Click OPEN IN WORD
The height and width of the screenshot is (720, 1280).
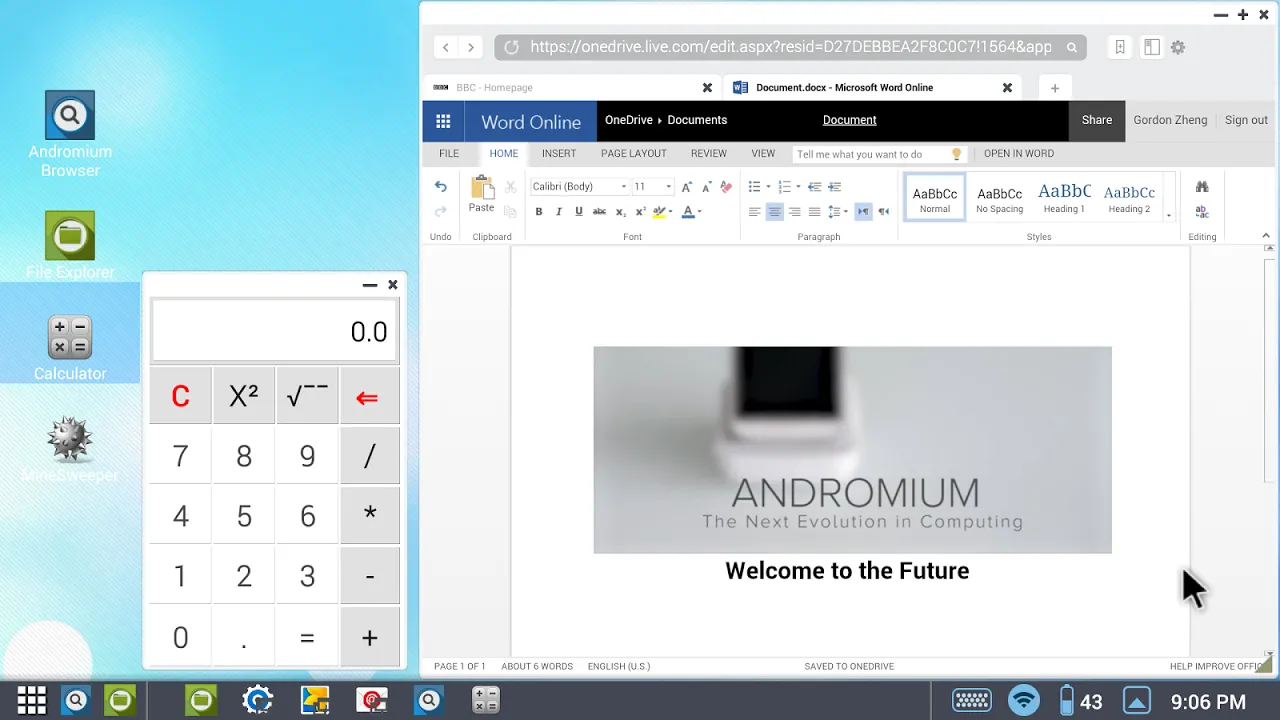[1019, 154]
